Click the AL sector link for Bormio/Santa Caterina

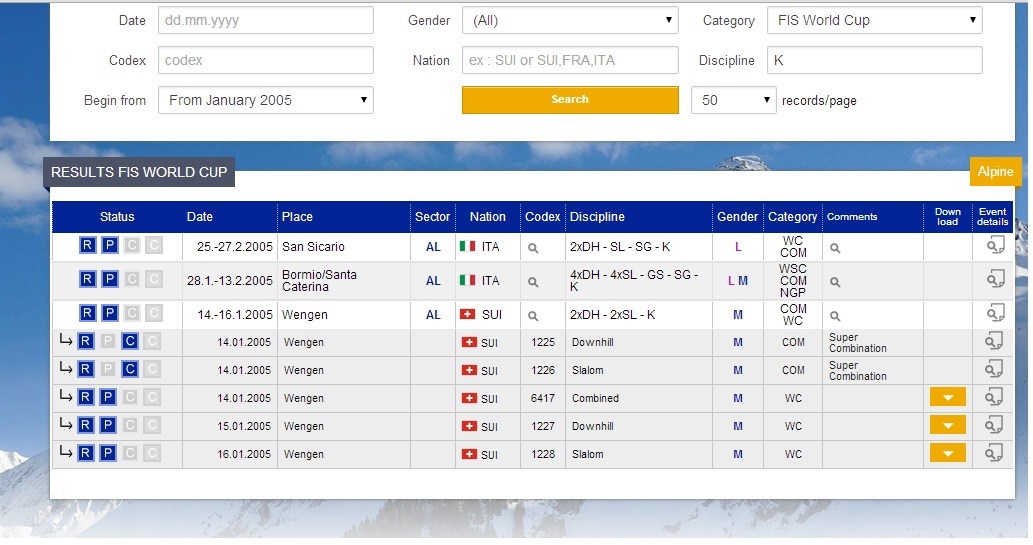[x=433, y=280]
